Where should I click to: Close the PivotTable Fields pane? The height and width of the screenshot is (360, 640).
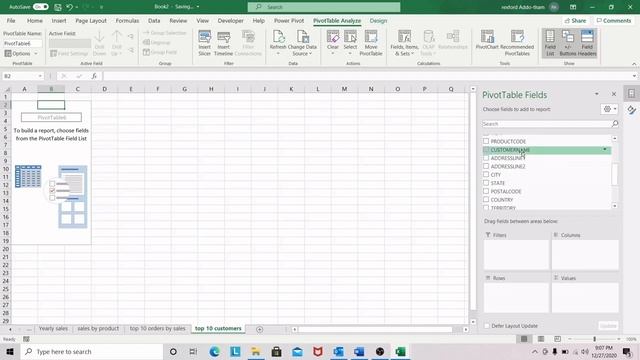(x=613, y=94)
